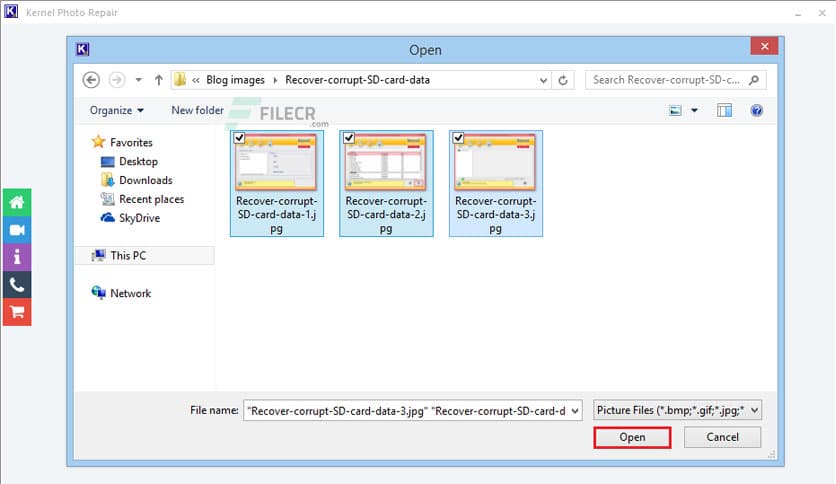Click the folder icon in address bar
This screenshot has width=836, height=484.
click(x=180, y=79)
